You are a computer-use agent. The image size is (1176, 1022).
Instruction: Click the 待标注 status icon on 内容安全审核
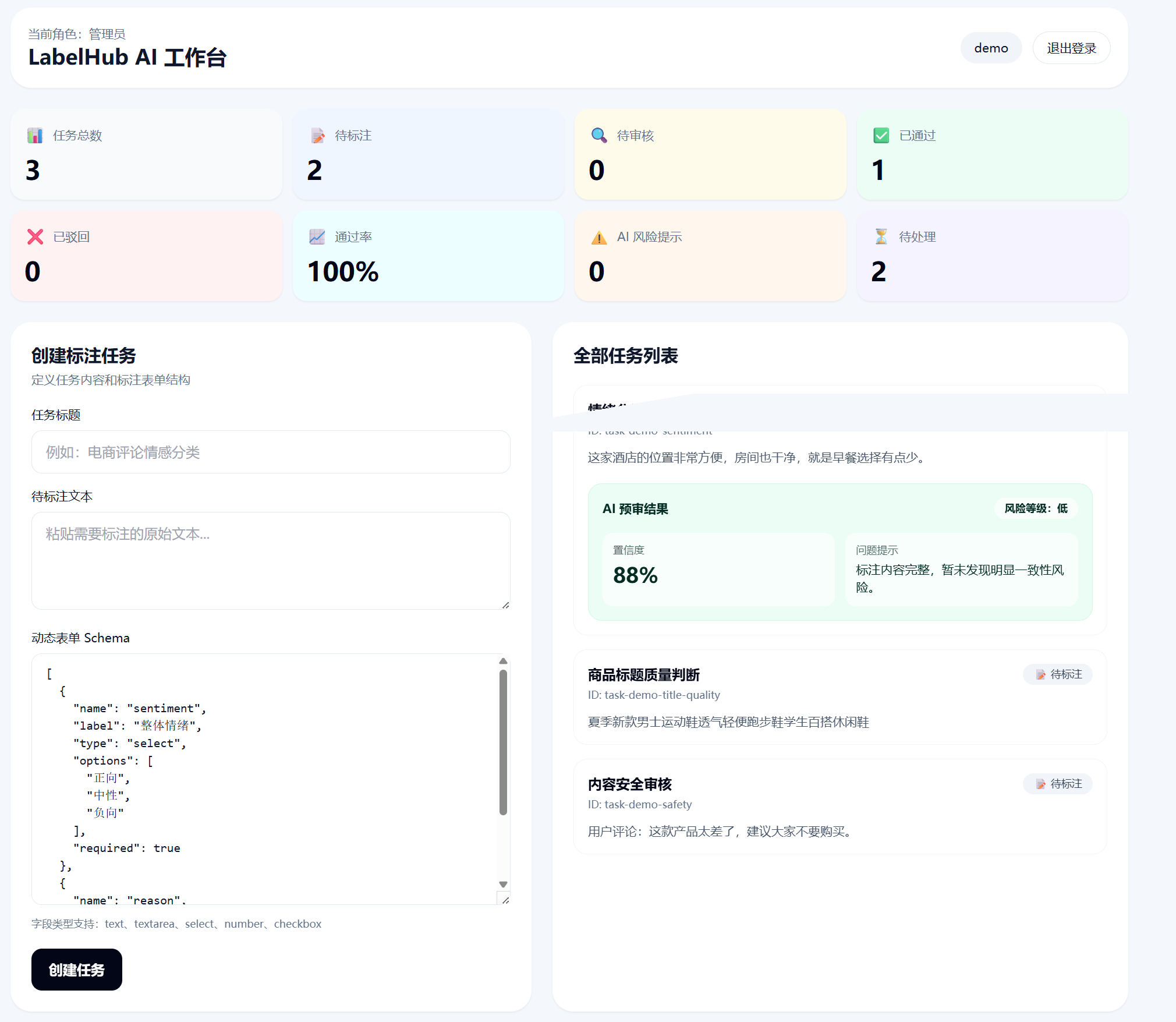coord(1040,784)
